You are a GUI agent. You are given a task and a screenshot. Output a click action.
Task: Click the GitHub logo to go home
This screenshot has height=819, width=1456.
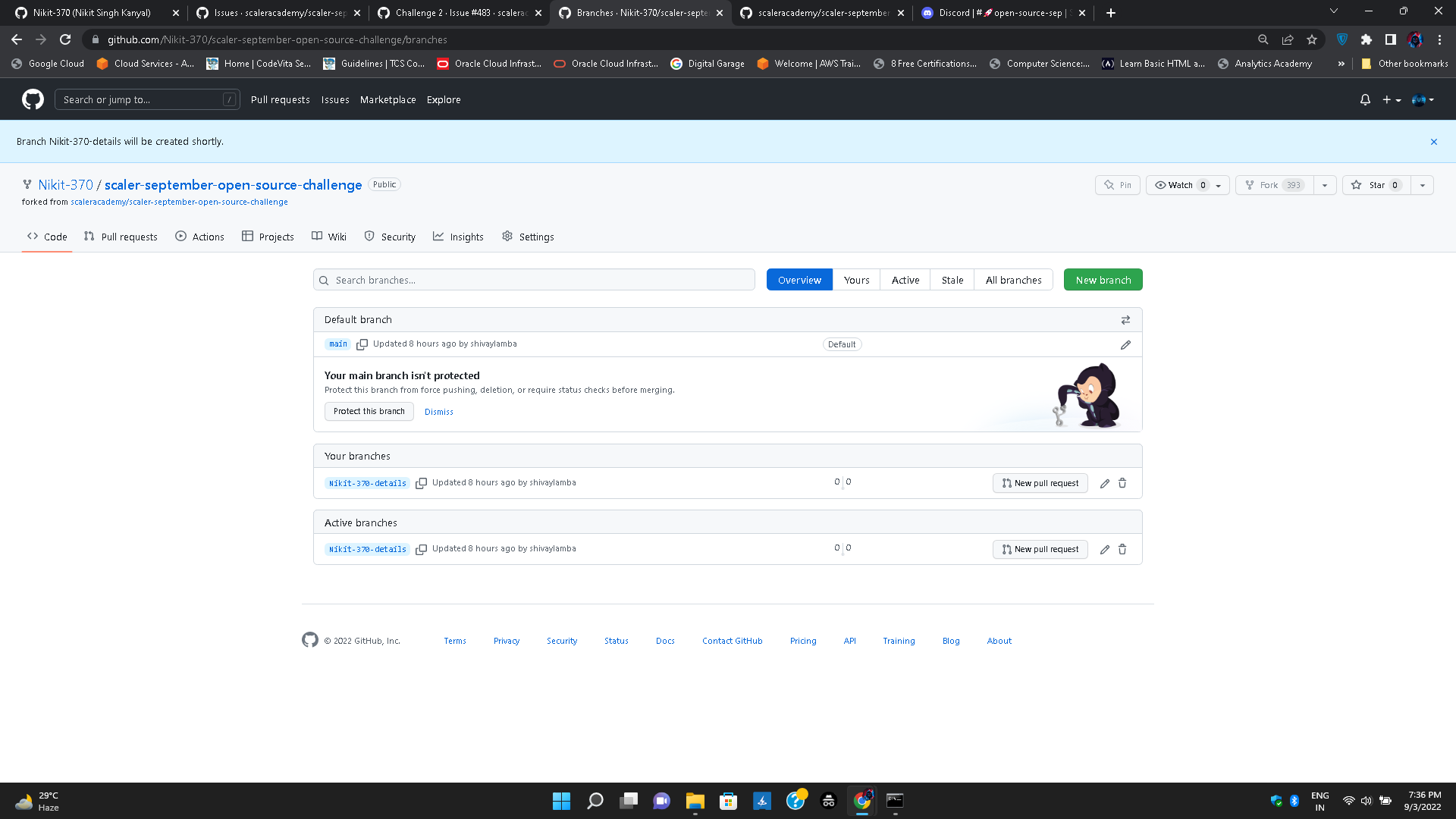click(32, 99)
